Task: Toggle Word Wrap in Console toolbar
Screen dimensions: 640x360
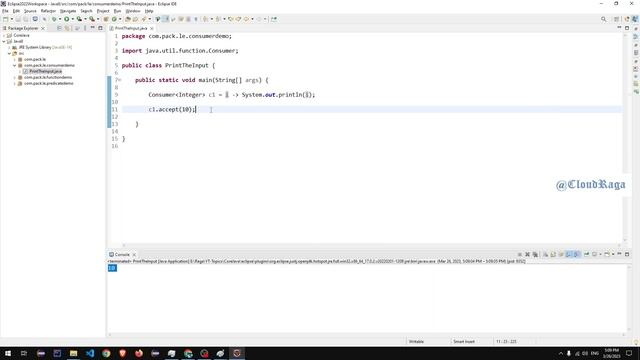Action: (x=561, y=254)
